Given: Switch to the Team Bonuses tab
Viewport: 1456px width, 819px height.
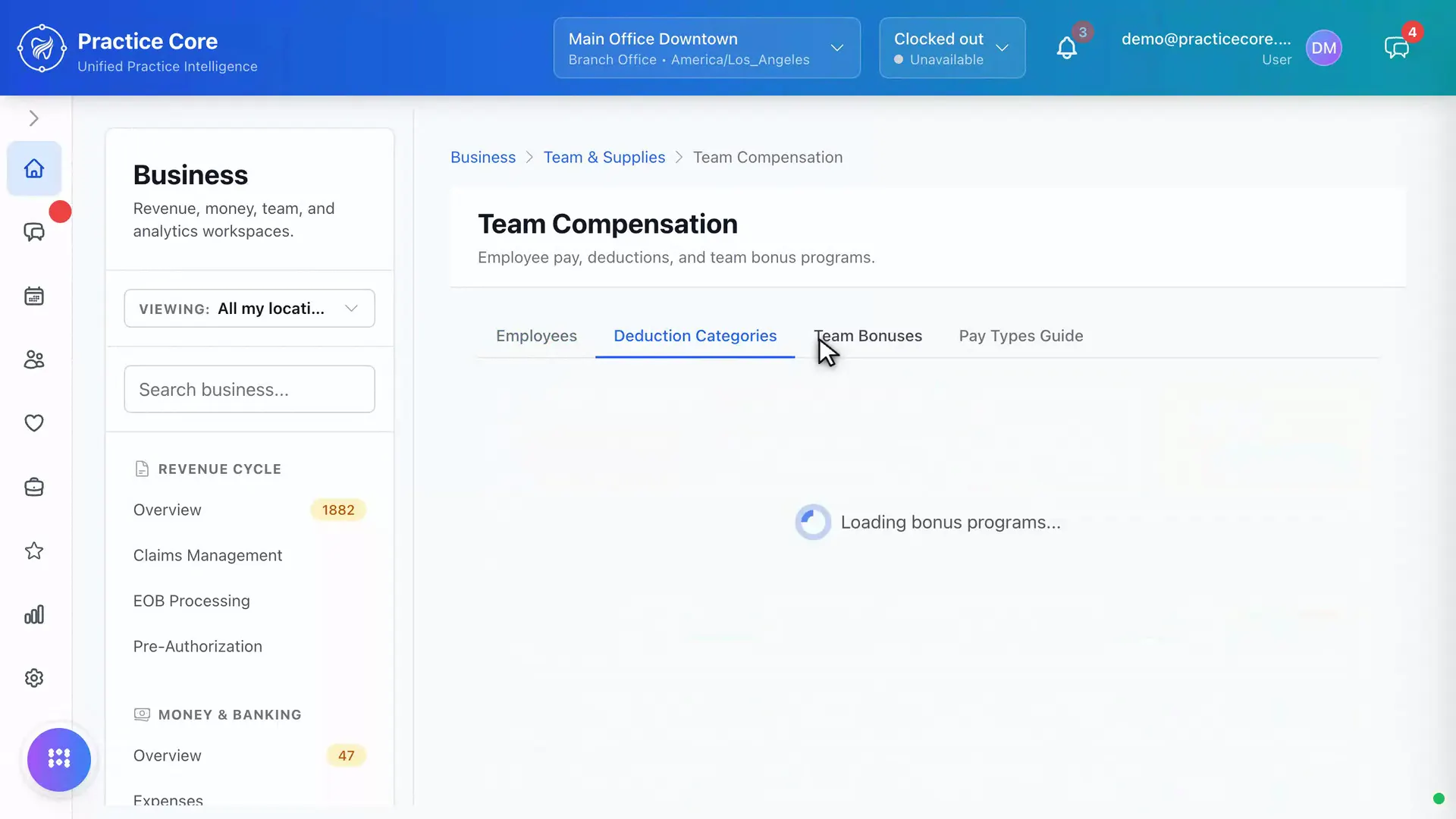Looking at the screenshot, I should tap(868, 336).
